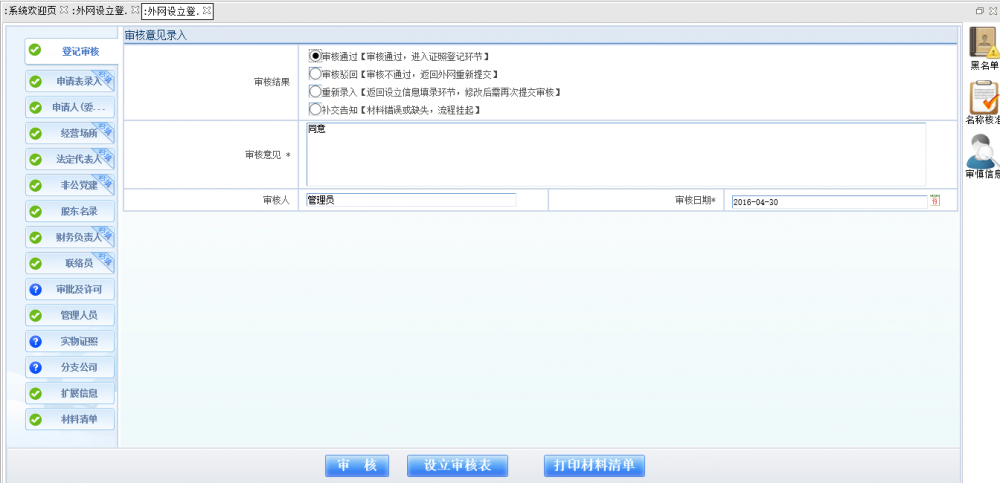The width and height of the screenshot is (1000, 483).
Task: Click the 审核日期 date field
Action: point(829,202)
